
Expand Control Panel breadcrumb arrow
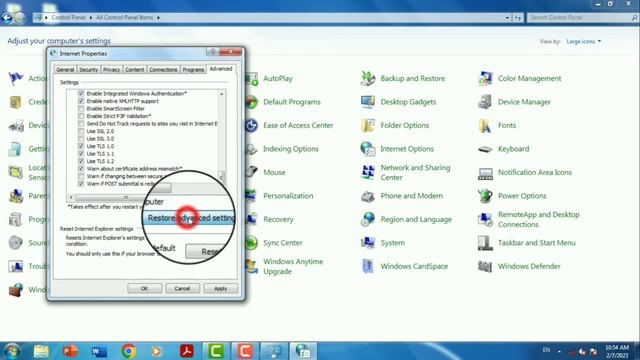point(90,18)
